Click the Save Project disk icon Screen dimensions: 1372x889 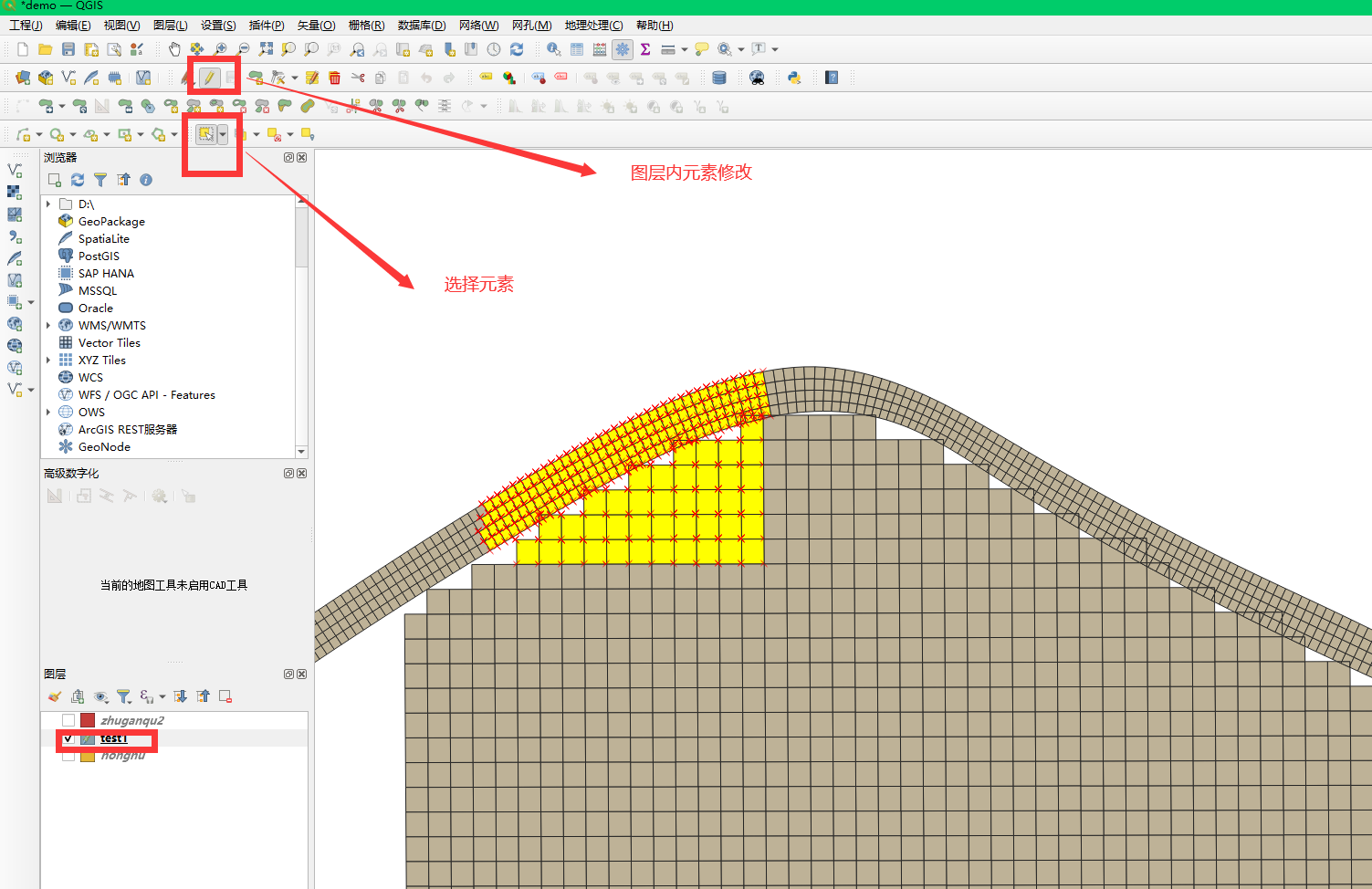(x=68, y=49)
